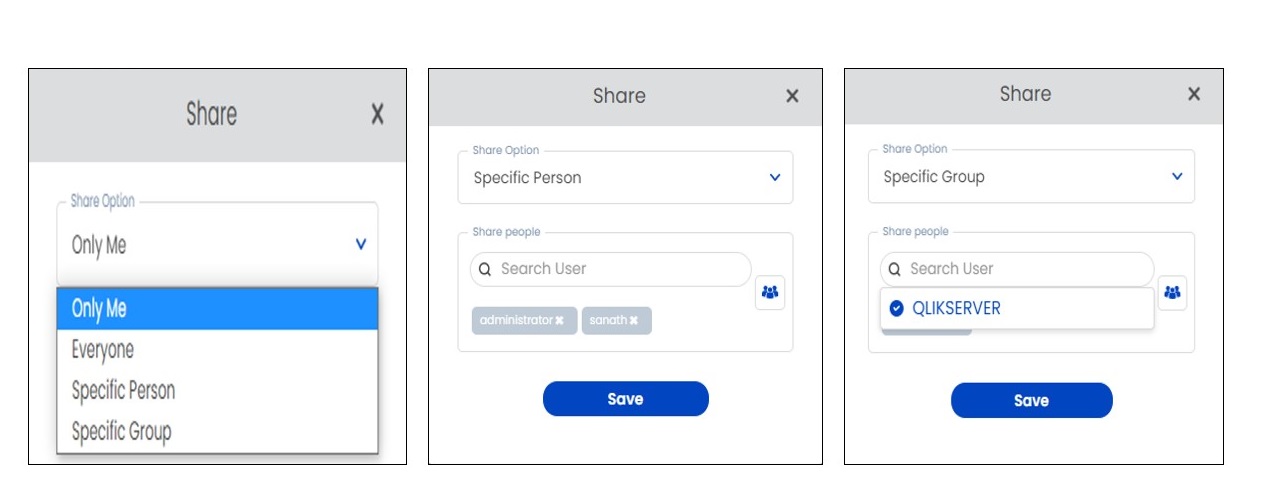Image resolution: width=1261 pixels, height=493 pixels.
Task: Focus the Search User field above administrator tag
Action: pyautogui.click(x=610, y=269)
